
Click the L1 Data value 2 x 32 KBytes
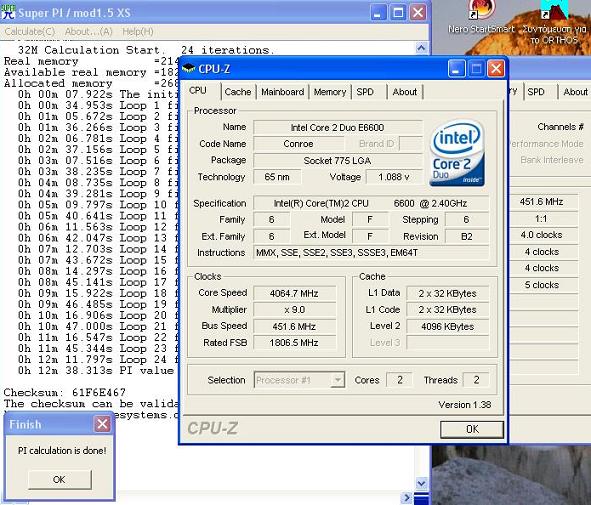[x=447, y=294]
